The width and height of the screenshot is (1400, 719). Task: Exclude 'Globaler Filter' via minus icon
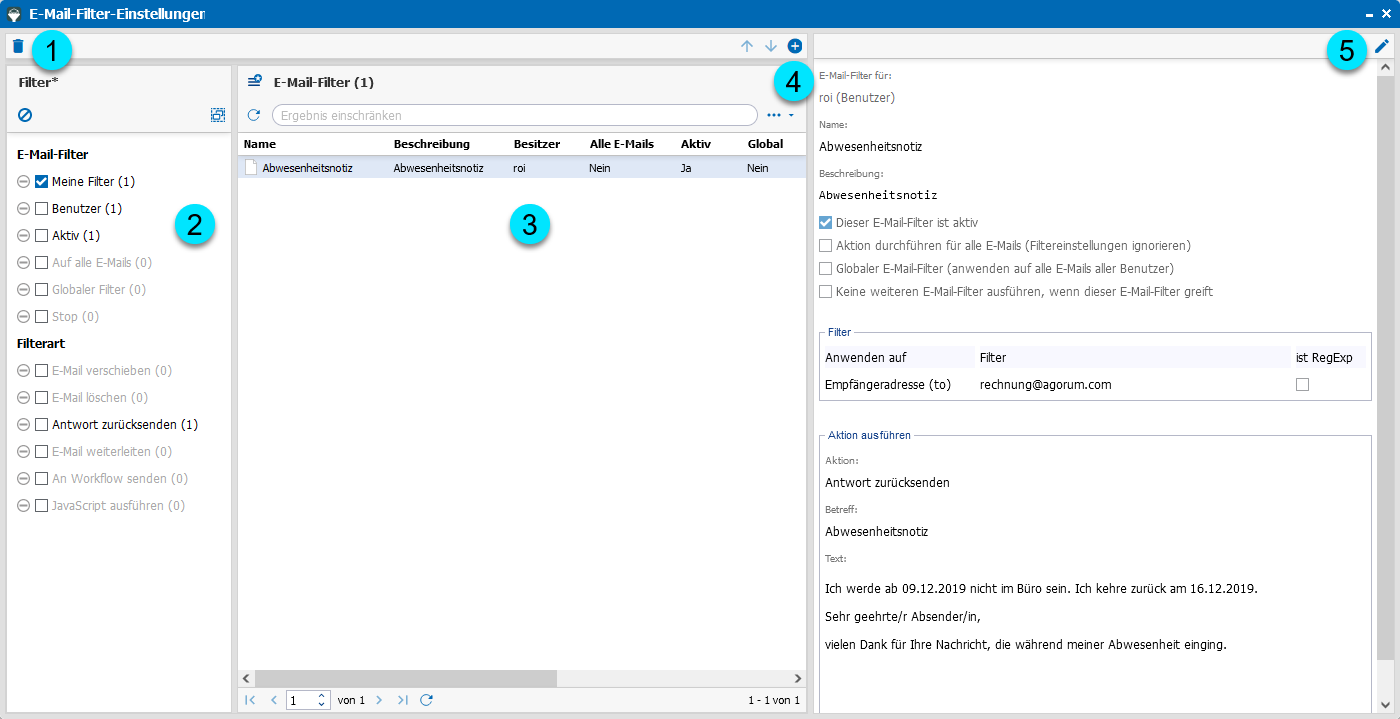24,290
